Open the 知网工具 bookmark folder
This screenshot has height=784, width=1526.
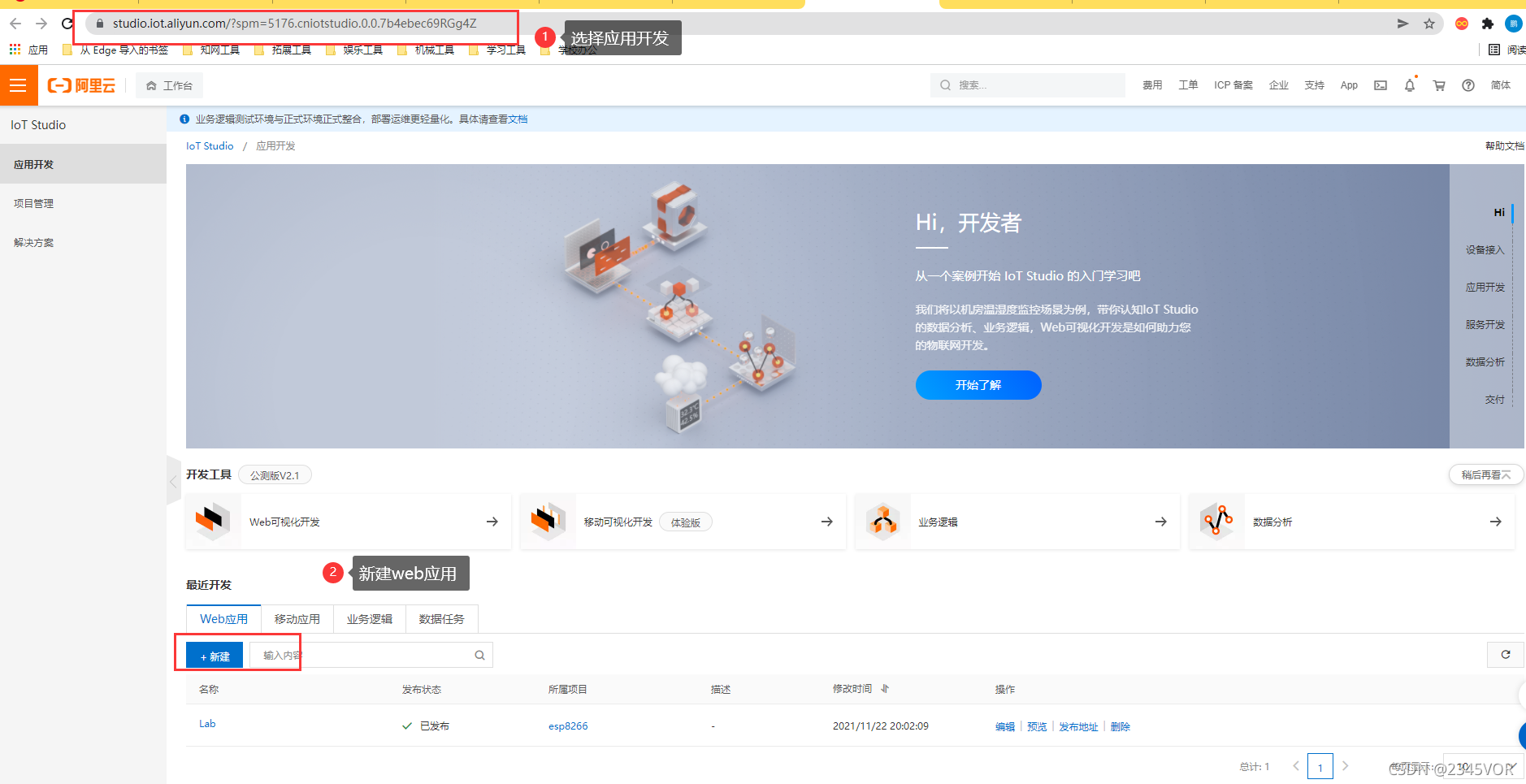pos(211,50)
